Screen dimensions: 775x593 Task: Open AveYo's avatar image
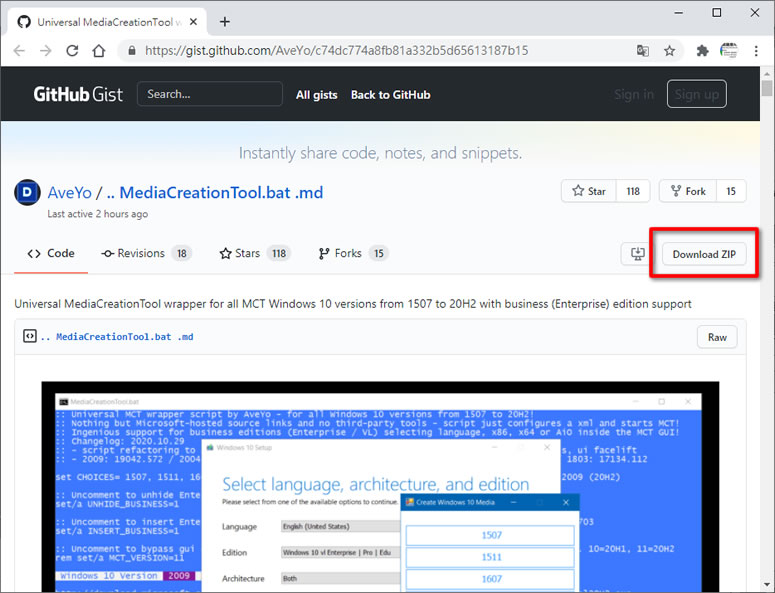pyautogui.click(x=27, y=192)
